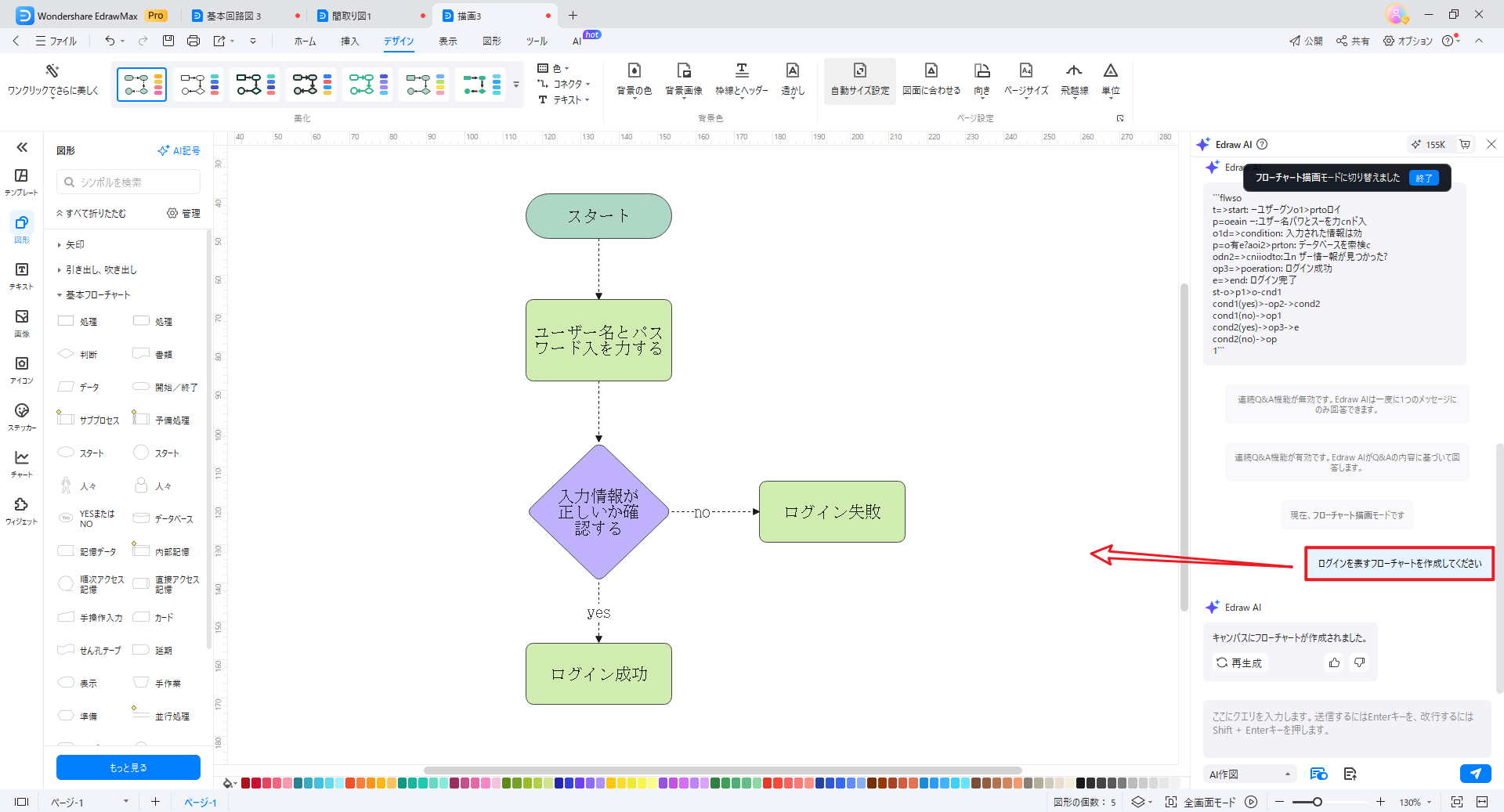Open the 画像 sidebar panel
This screenshot has height=812, width=1504.
pyautogui.click(x=21, y=323)
